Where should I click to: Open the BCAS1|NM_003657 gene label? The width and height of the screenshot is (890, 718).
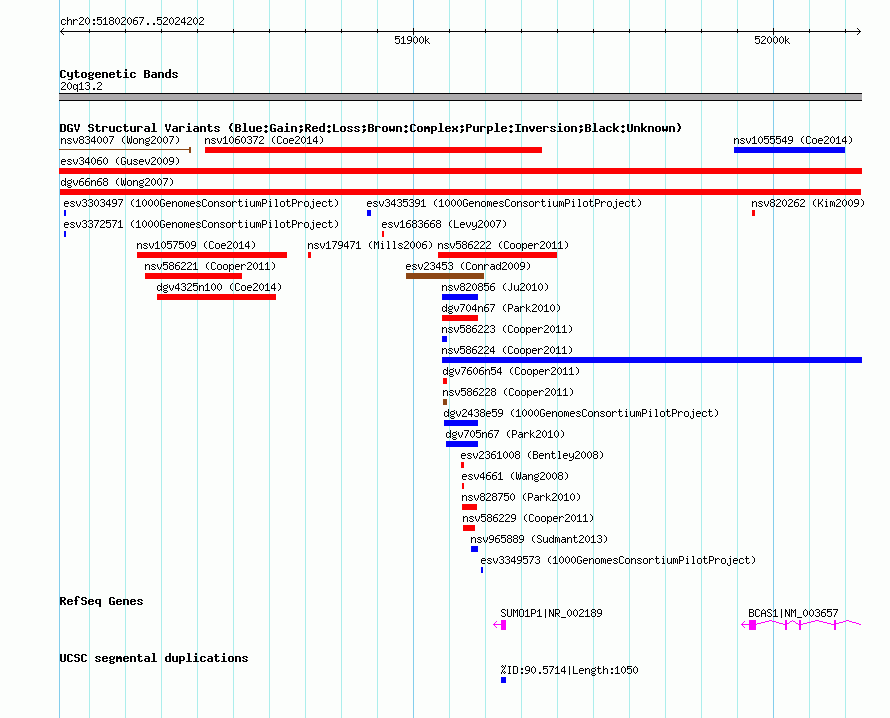pyautogui.click(x=793, y=613)
